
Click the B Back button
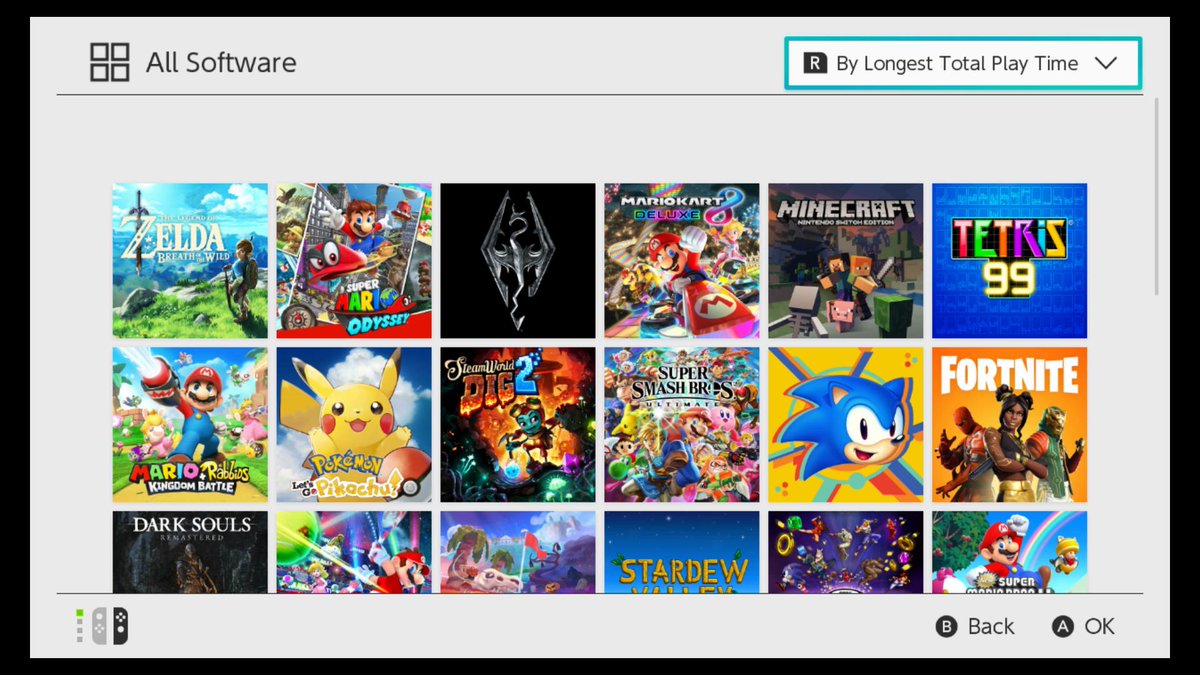click(975, 626)
